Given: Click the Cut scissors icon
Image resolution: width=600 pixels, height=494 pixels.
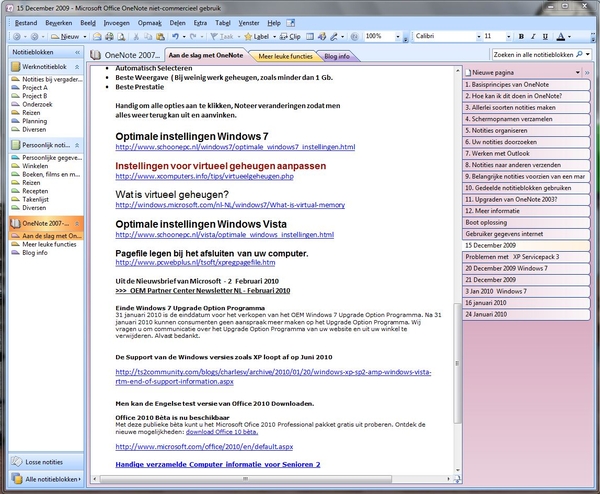Looking at the screenshot, I should 136,36.
